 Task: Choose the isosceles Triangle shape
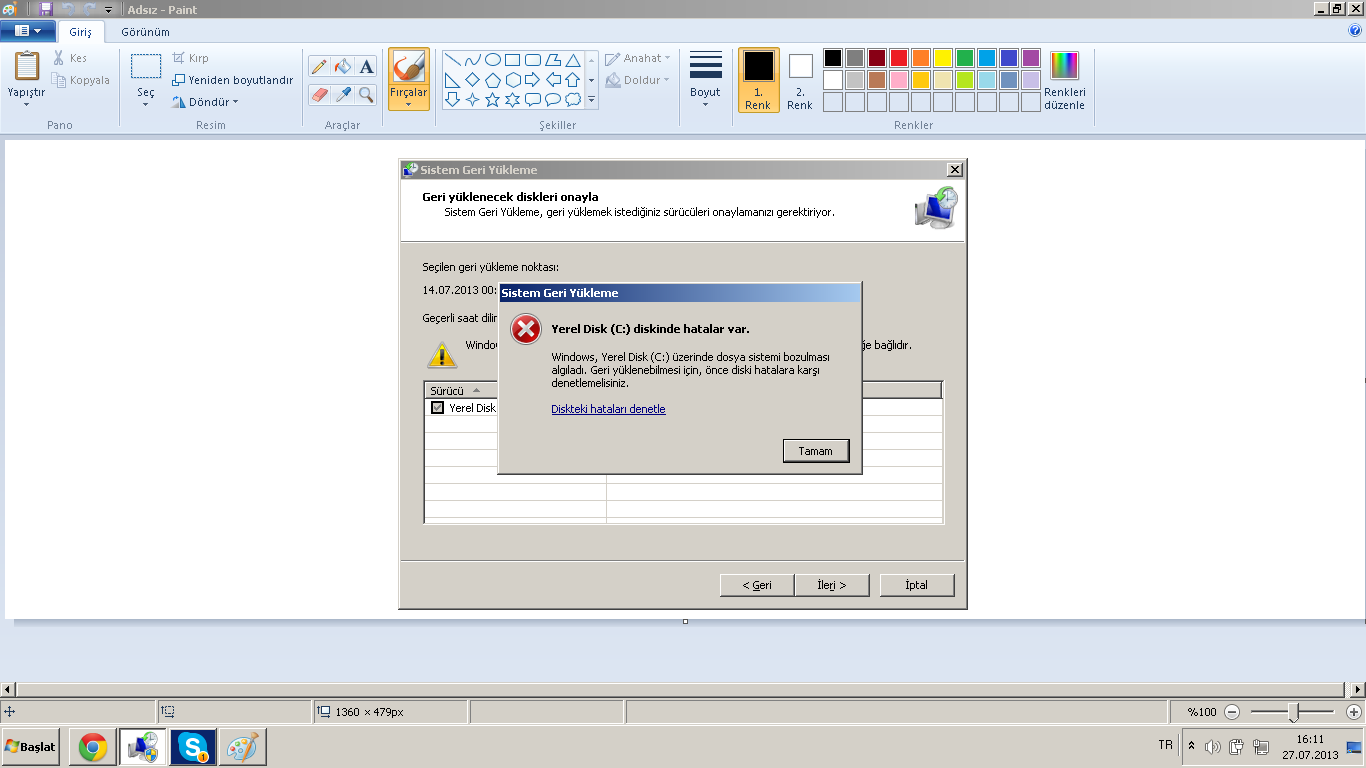(572, 60)
